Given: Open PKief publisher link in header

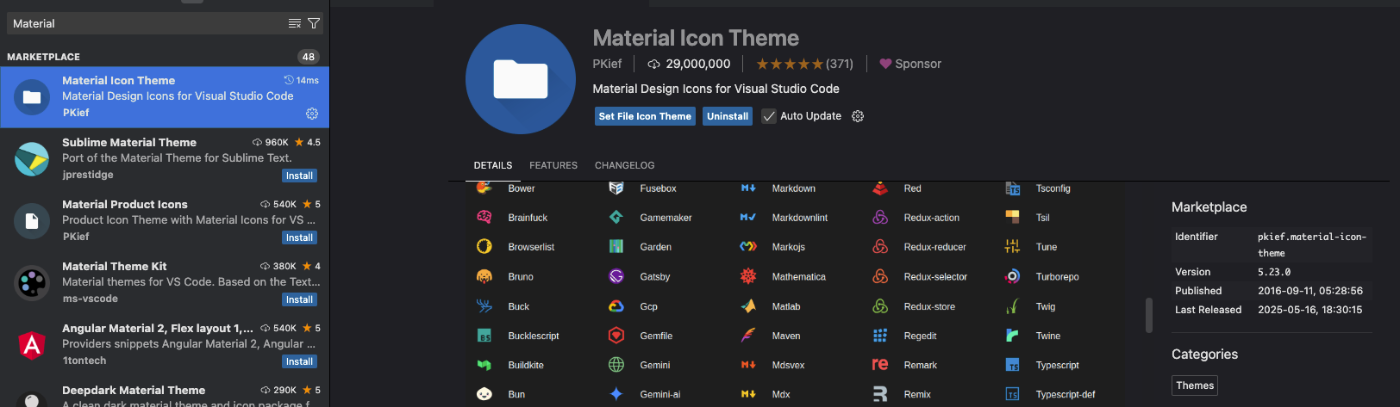Looking at the screenshot, I should (x=607, y=64).
